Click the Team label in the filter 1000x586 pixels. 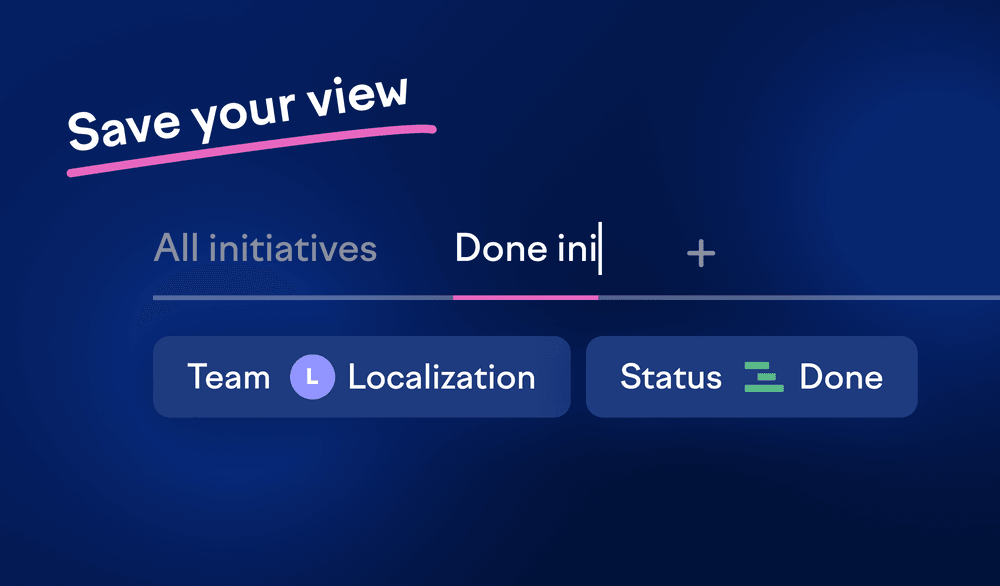[x=228, y=377]
